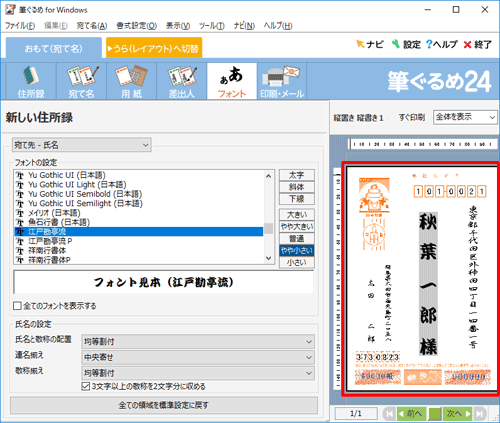Switch to うら(レイアウト)へ切替 tab

[154, 49]
